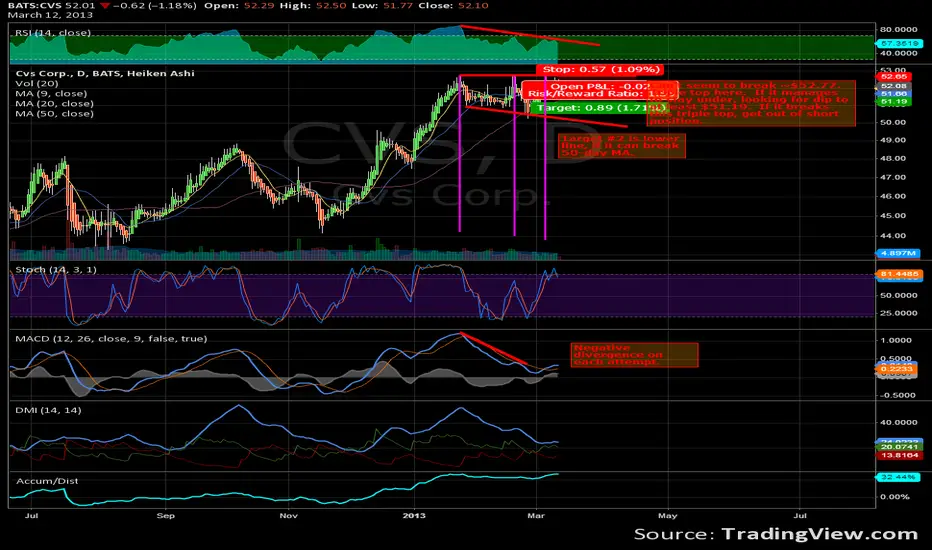Select the Accum/Dist indicator label
The width and height of the screenshot is (932, 550).
click(x=47, y=481)
